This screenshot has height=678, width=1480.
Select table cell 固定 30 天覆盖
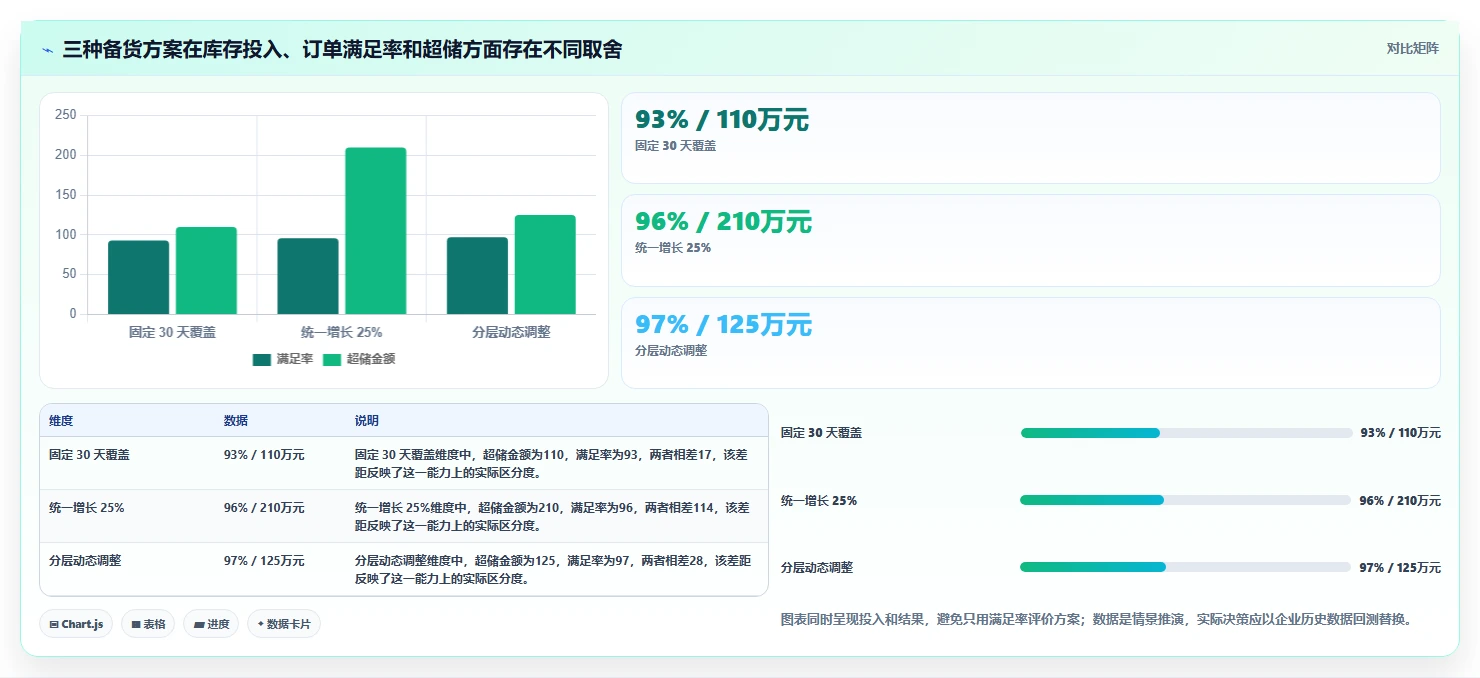89,454
